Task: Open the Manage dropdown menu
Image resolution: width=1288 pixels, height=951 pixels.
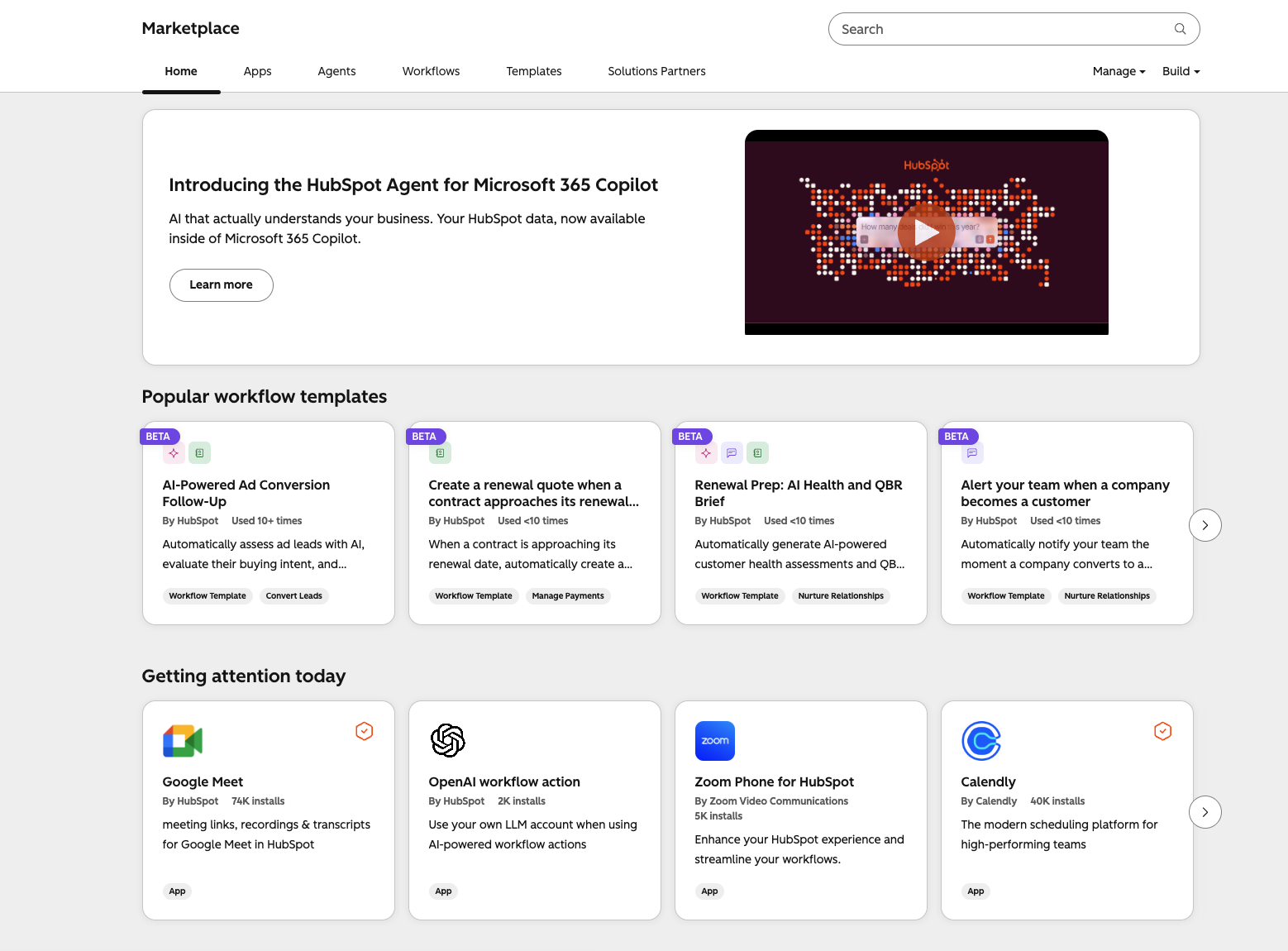Action: click(x=1119, y=71)
